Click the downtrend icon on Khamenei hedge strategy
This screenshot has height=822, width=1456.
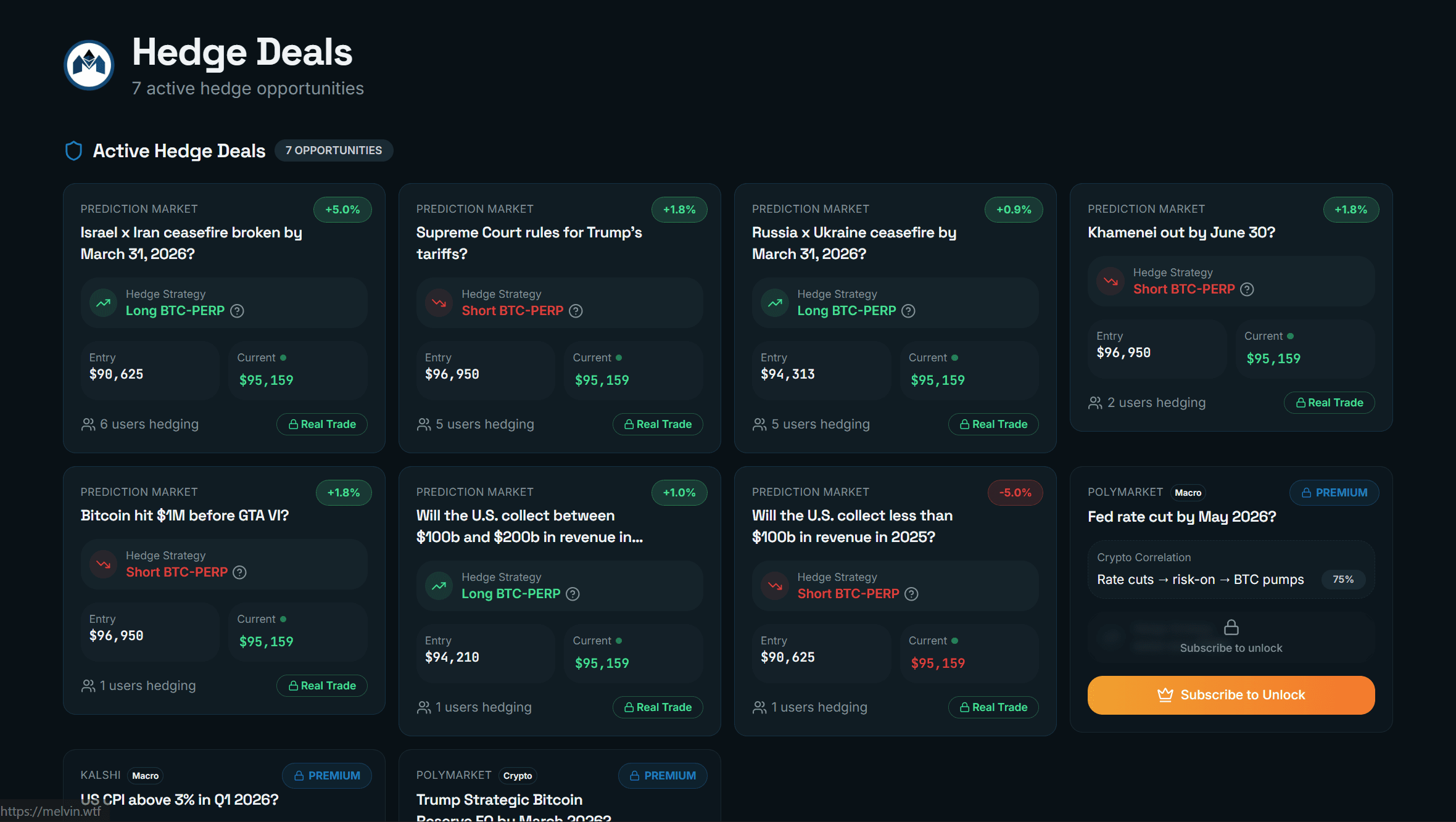[1111, 281]
